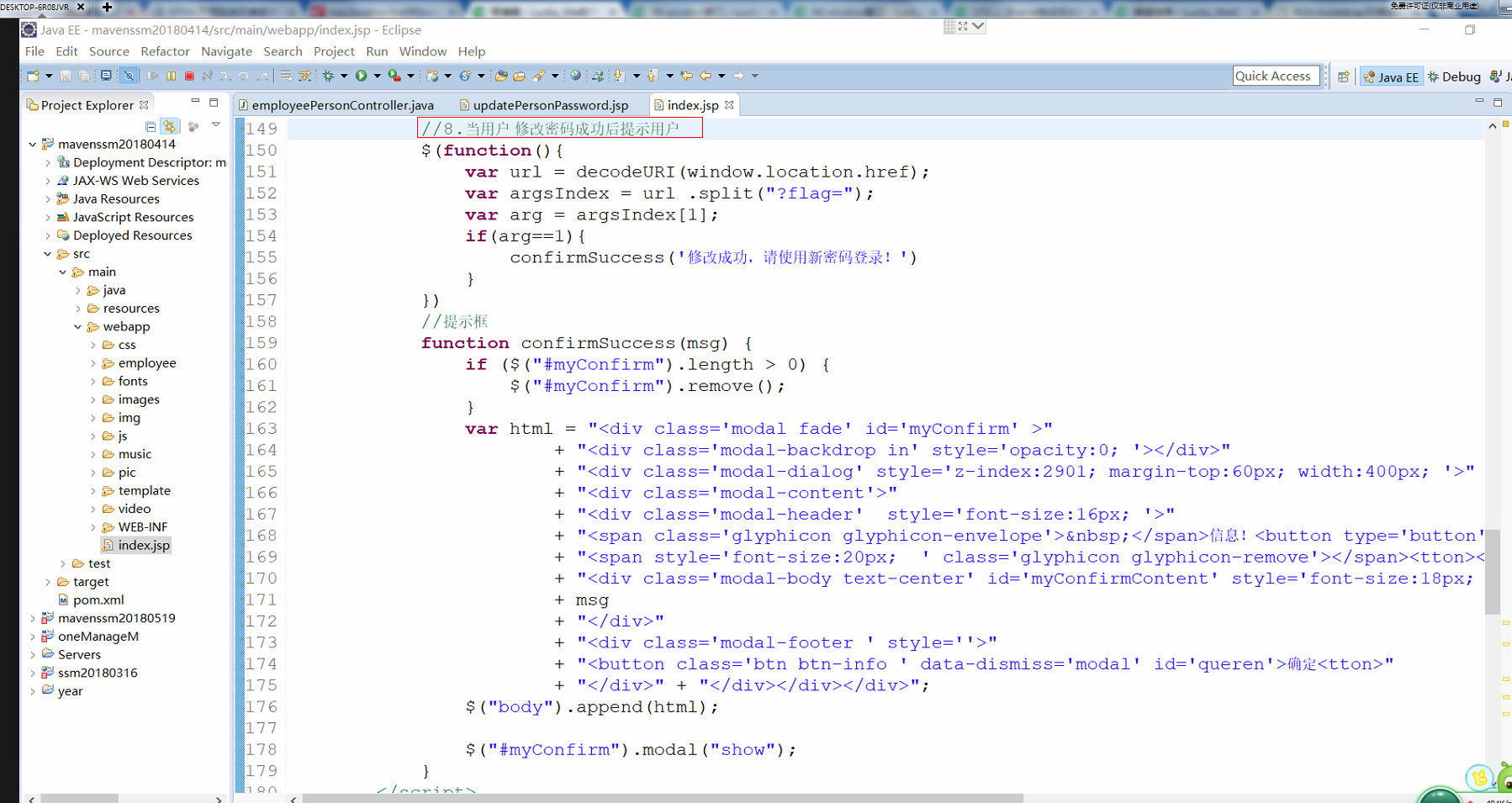Open the Debug configurations dropdown arrow

(344, 76)
